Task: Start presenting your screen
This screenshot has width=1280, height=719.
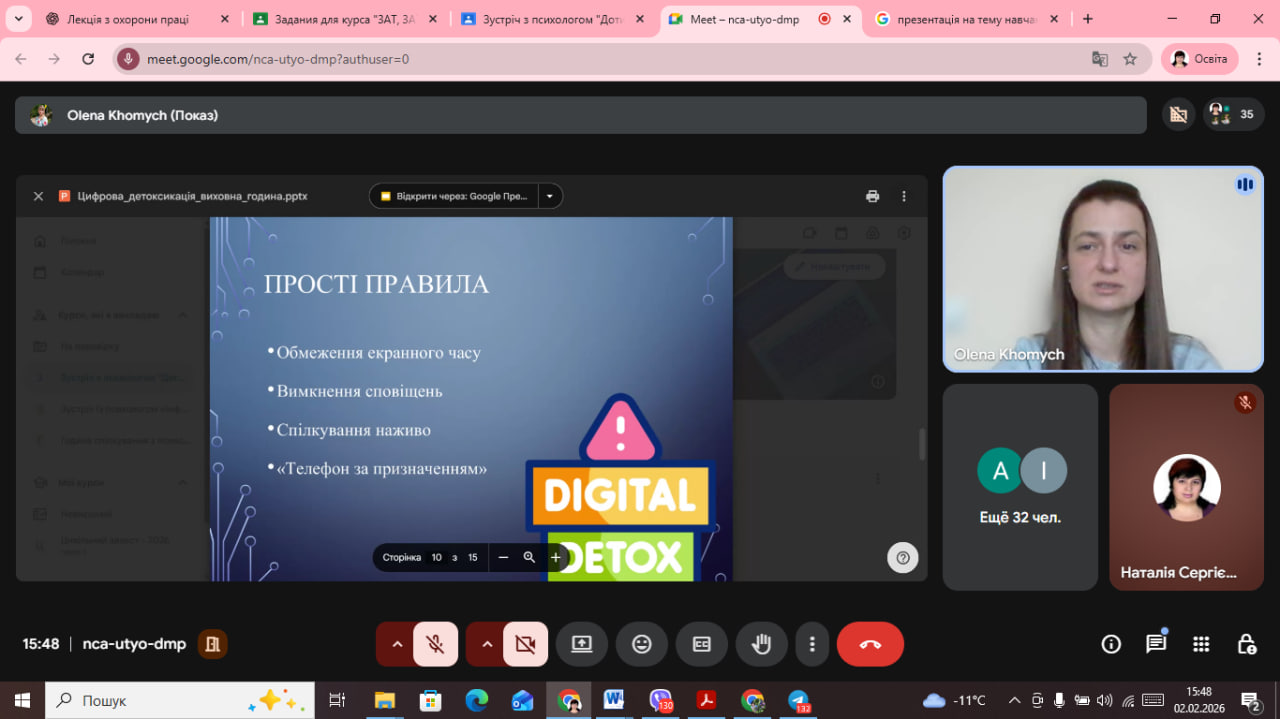Action: click(582, 644)
